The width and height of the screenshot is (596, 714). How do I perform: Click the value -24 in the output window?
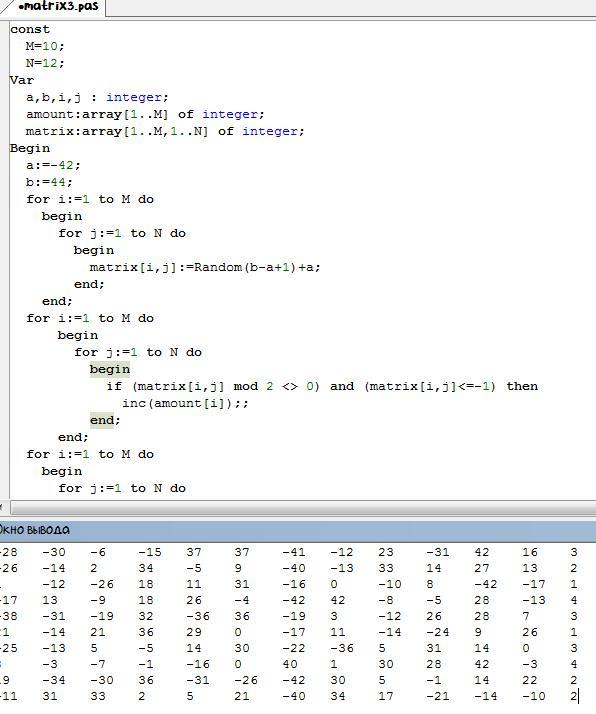click(x=438, y=632)
